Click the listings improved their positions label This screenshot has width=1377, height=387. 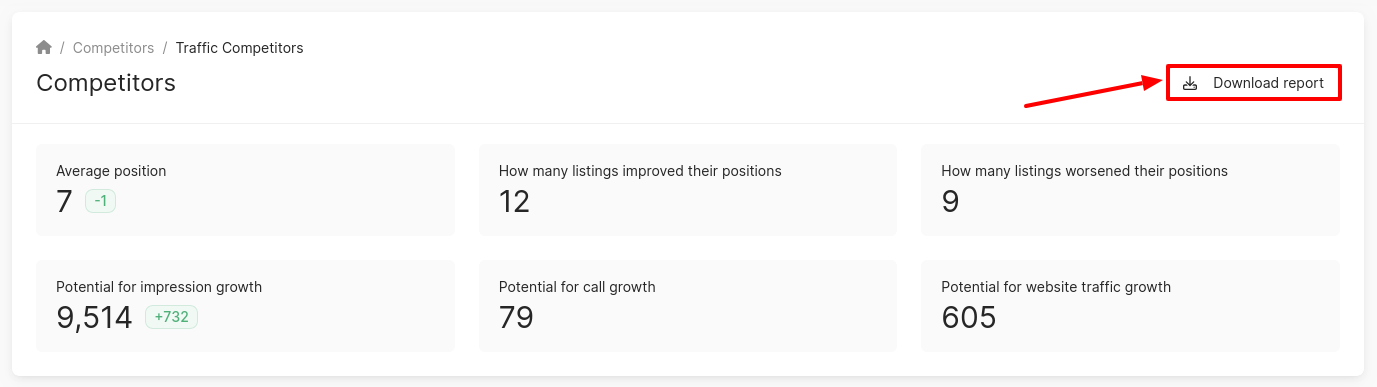click(640, 171)
